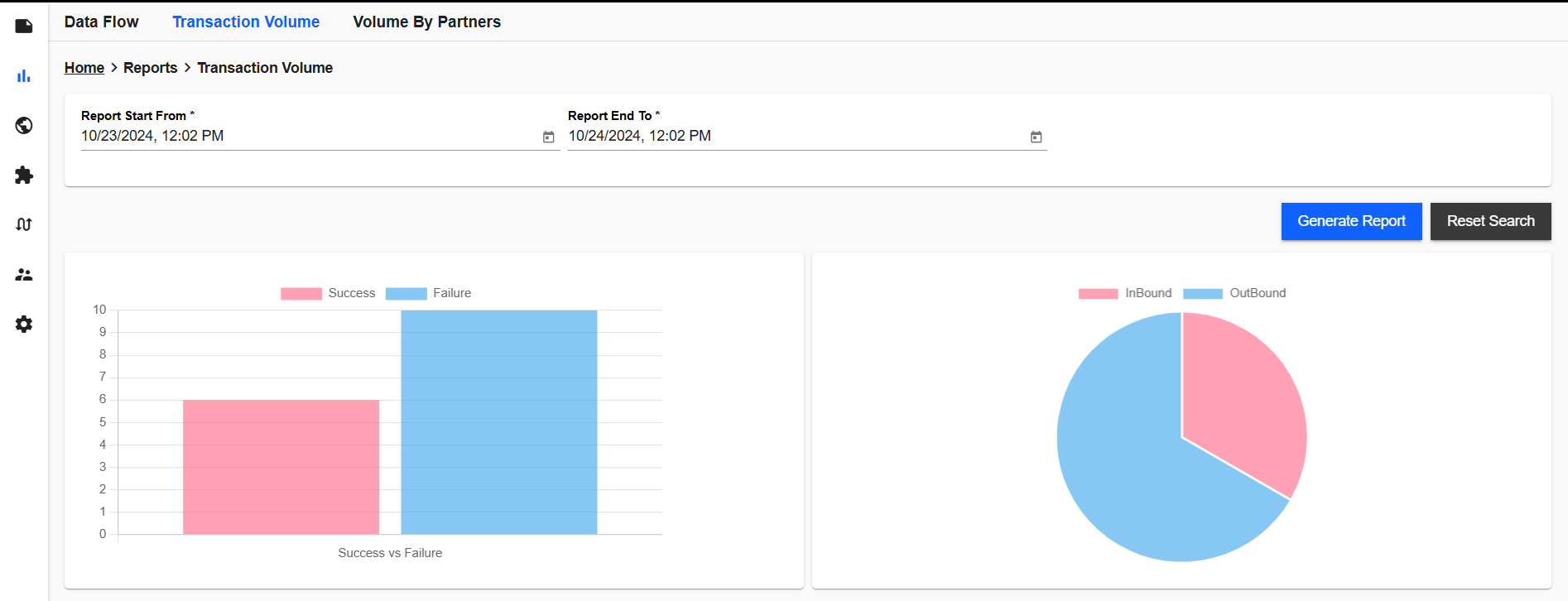Click the Generate Report button

[x=1351, y=221]
